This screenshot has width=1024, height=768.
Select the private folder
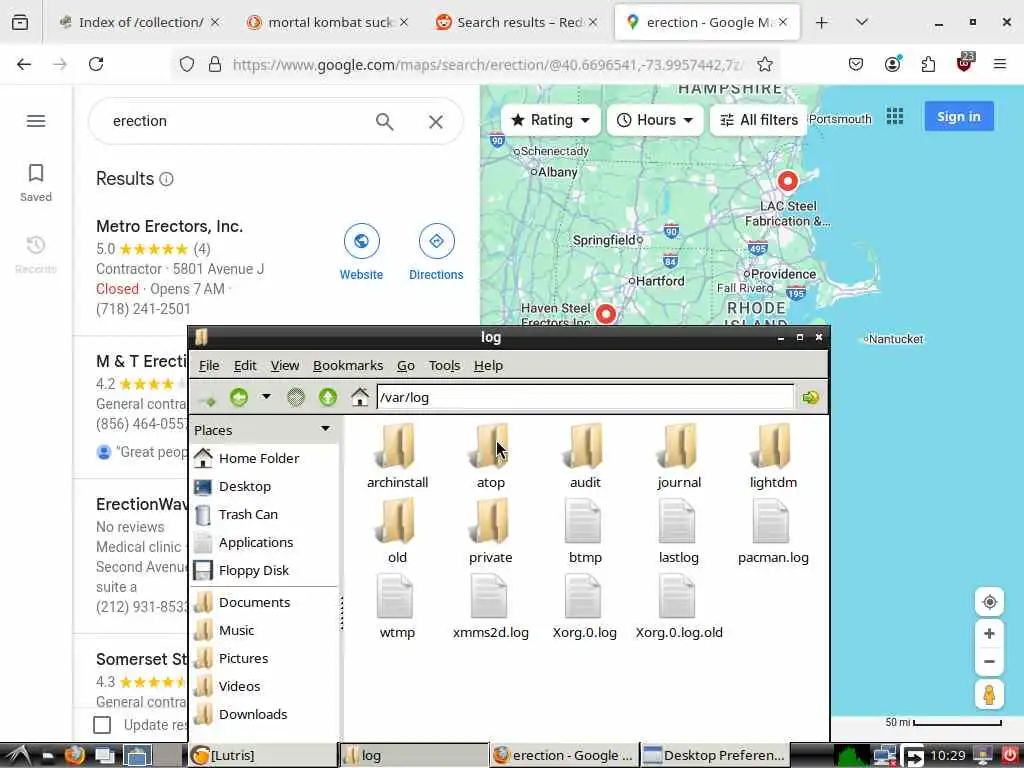click(x=490, y=531)
